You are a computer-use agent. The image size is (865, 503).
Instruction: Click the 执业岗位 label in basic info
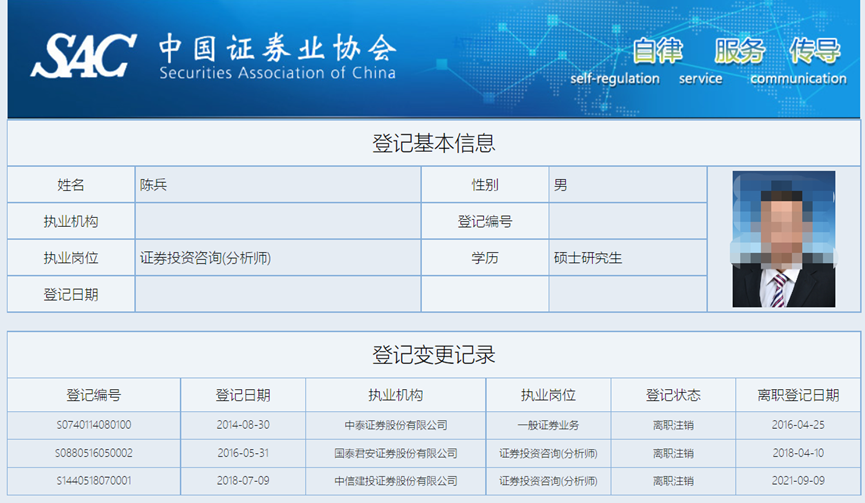71,258
